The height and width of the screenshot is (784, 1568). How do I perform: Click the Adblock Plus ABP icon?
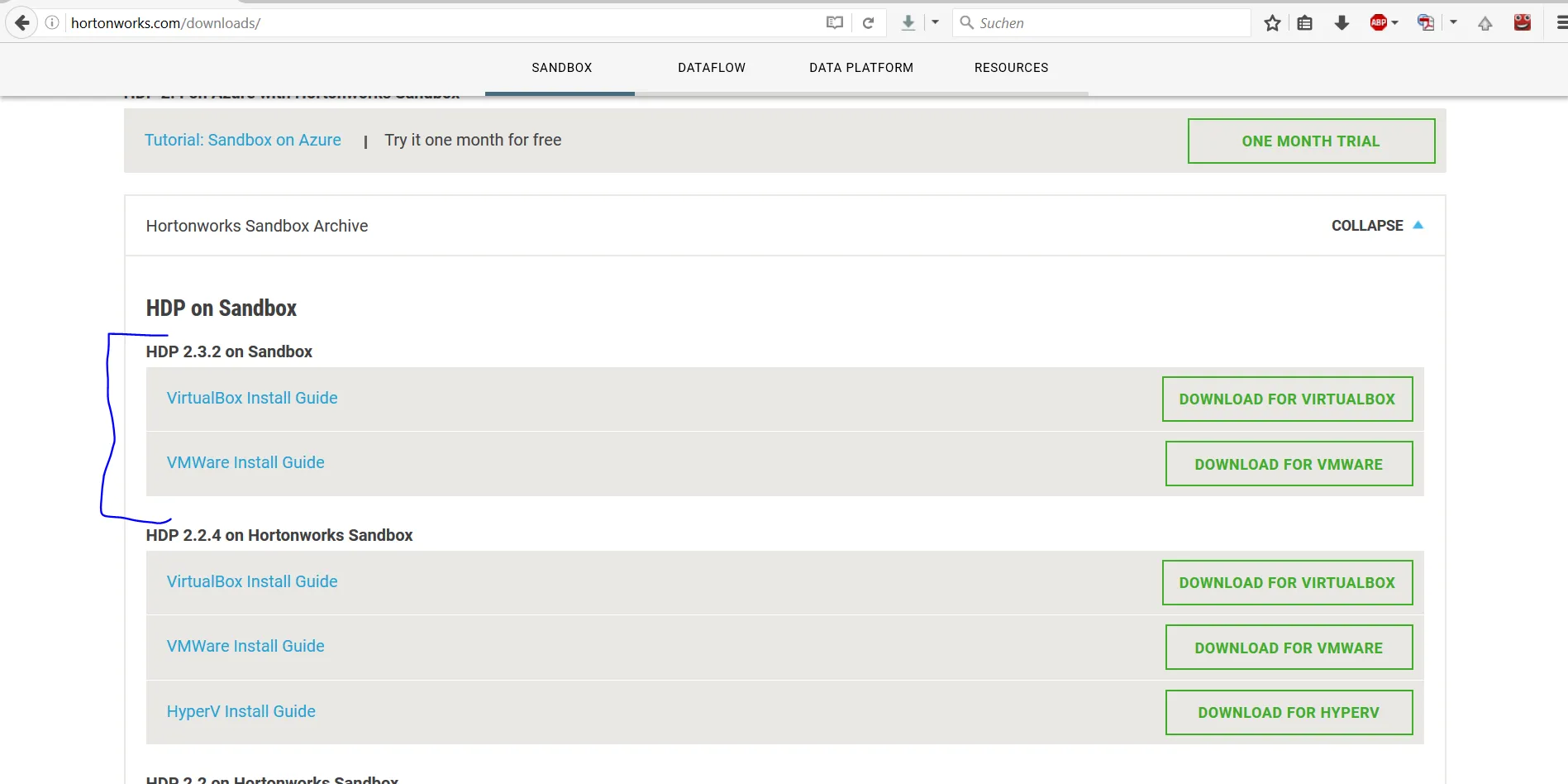click(x=1378, y=23)
